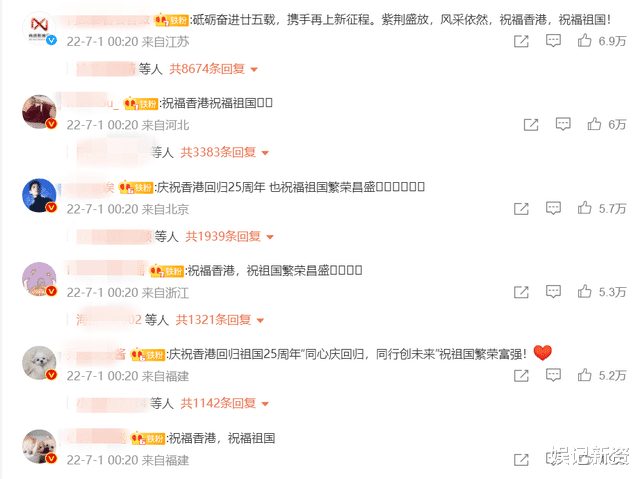Share the comment from Jiangsu
This screenshot has height=479, width=640.
click(x=521, y=41)
